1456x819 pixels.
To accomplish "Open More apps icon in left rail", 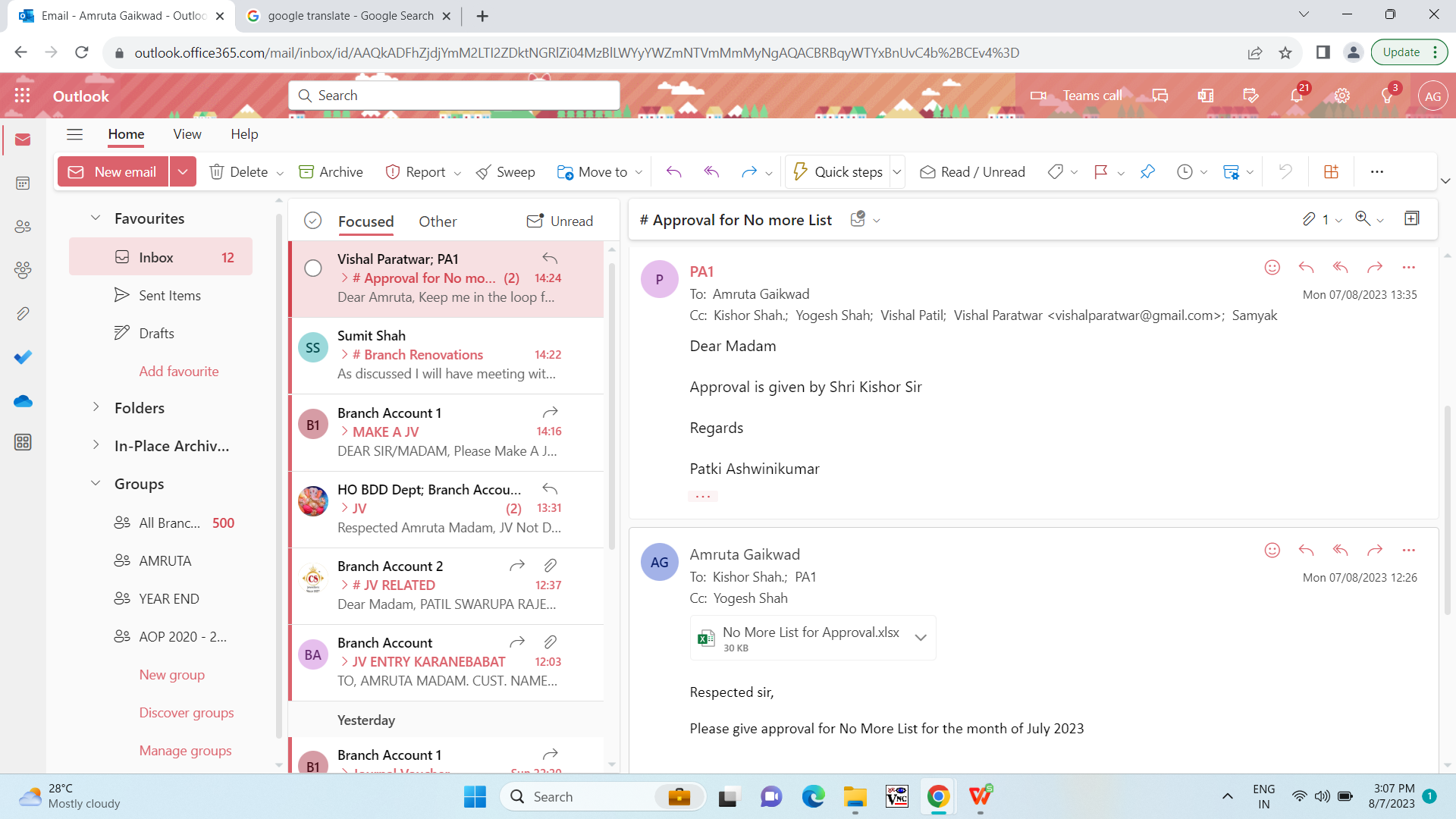I will point(23,442).
